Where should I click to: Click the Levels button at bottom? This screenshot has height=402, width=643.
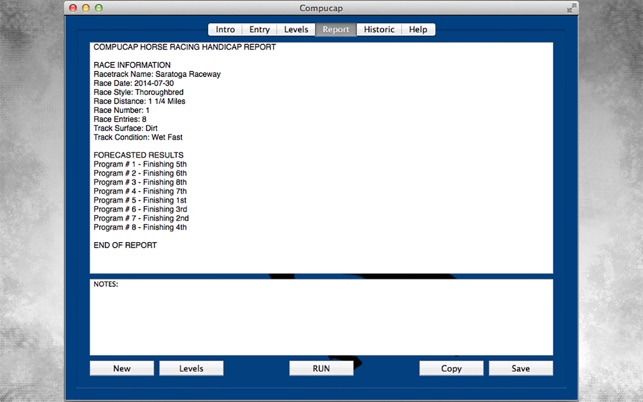tap(191, 368)
